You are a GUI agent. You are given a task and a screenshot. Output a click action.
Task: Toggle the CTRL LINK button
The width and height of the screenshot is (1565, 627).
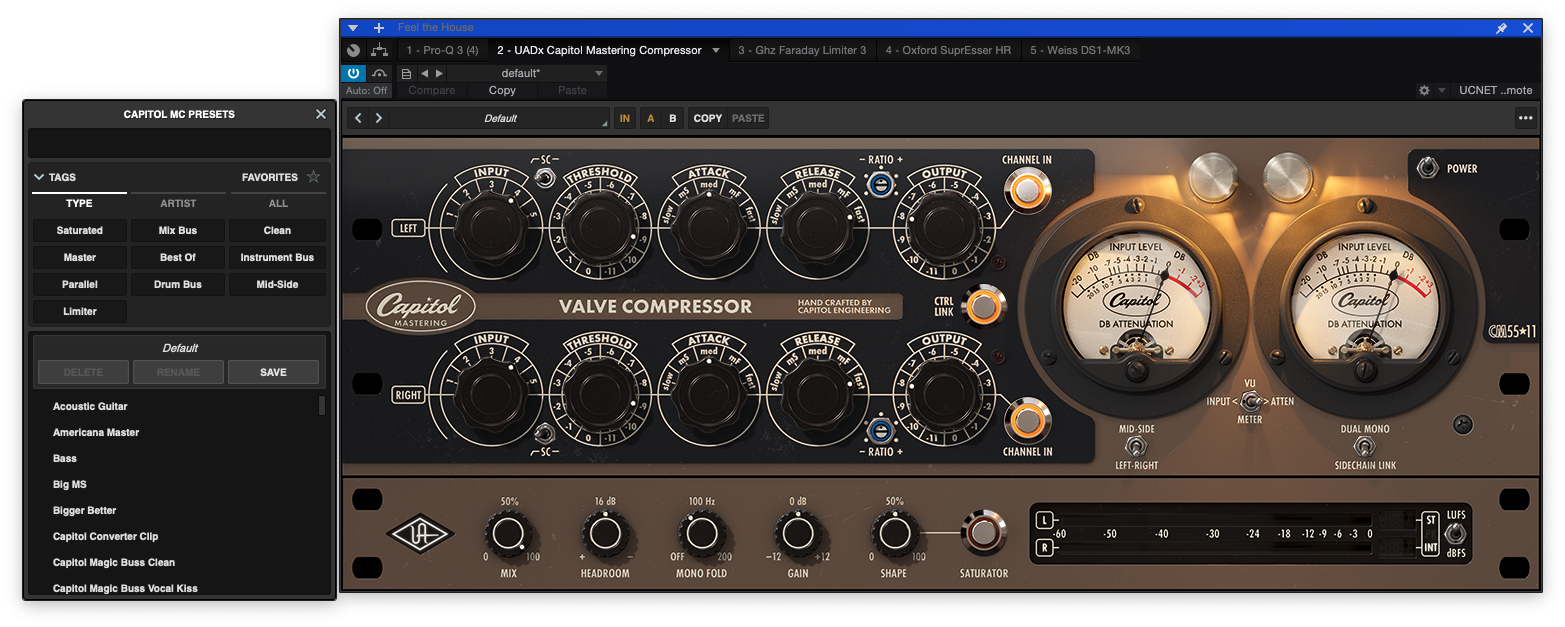(983, 306)
